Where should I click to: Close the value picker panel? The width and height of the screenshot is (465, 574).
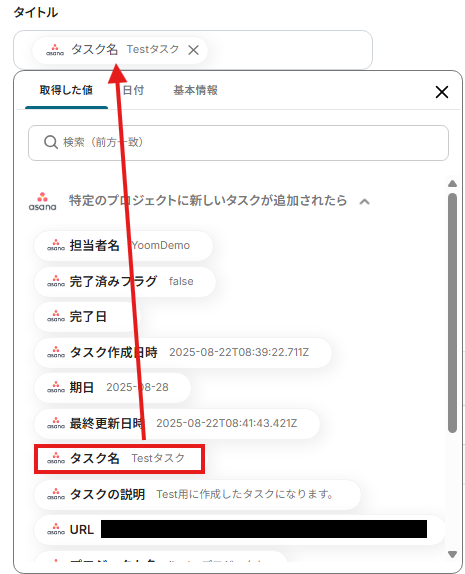[442, 92]
